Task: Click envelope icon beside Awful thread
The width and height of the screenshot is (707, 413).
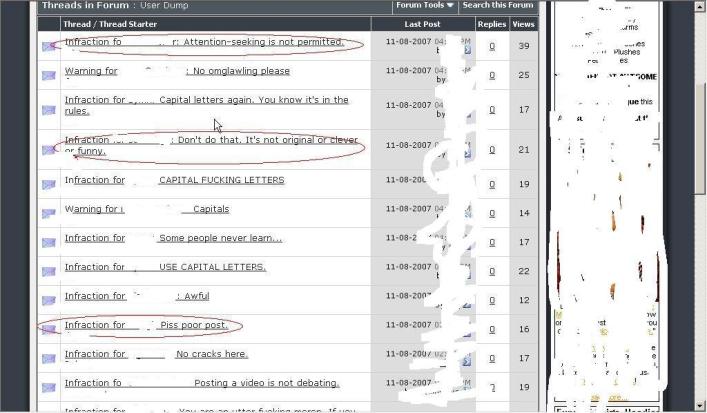Action: coord(49,300)
